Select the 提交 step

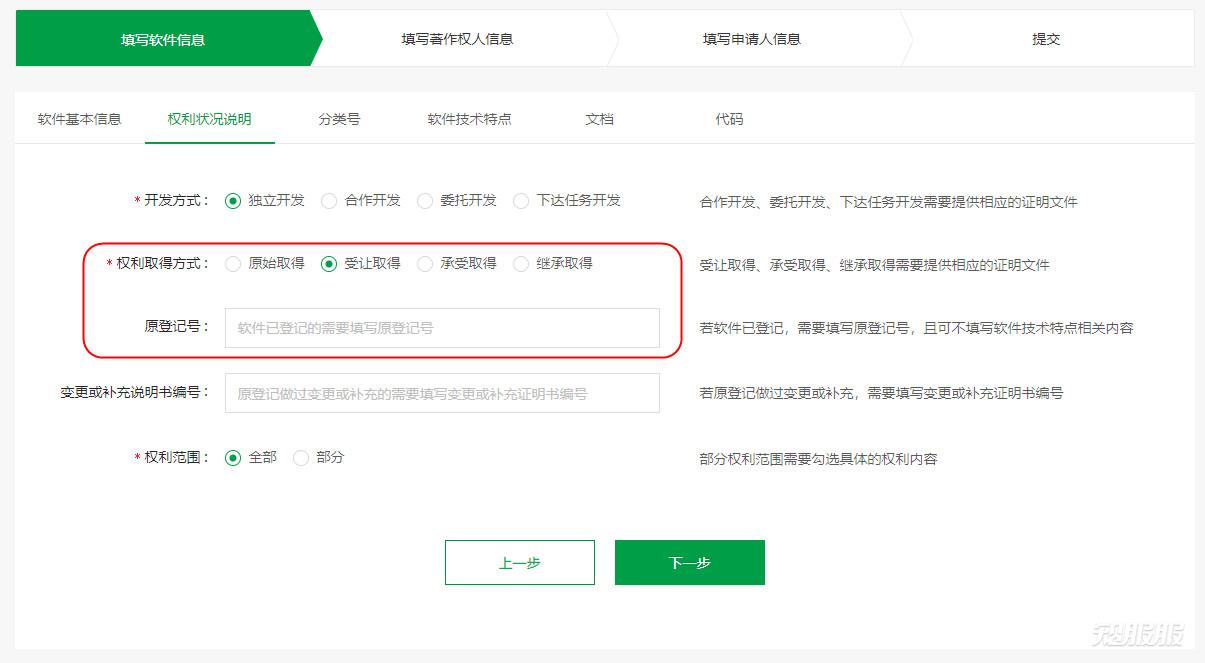click(x=1047, y=39)
